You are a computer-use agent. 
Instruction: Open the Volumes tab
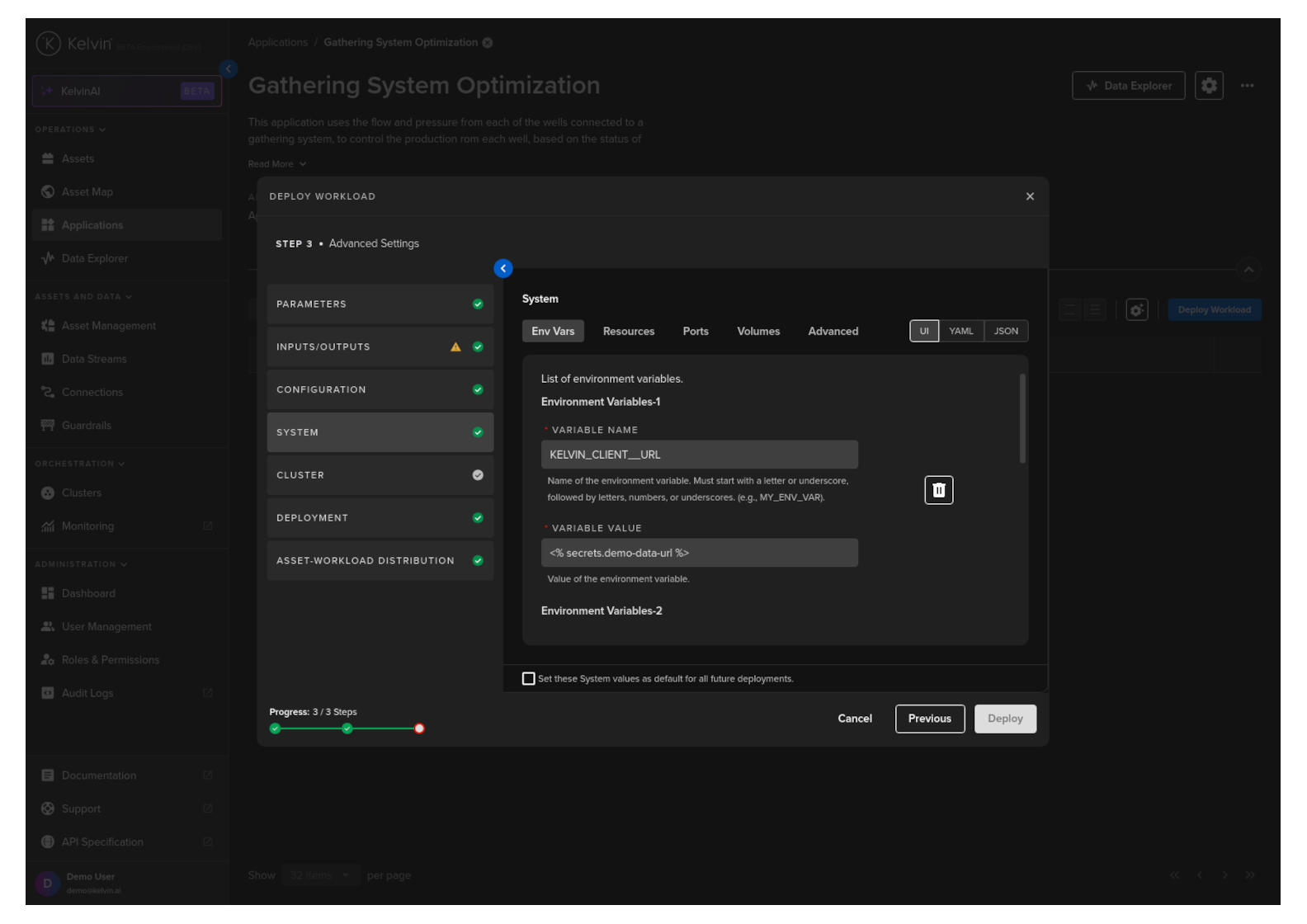pos(757,332)
